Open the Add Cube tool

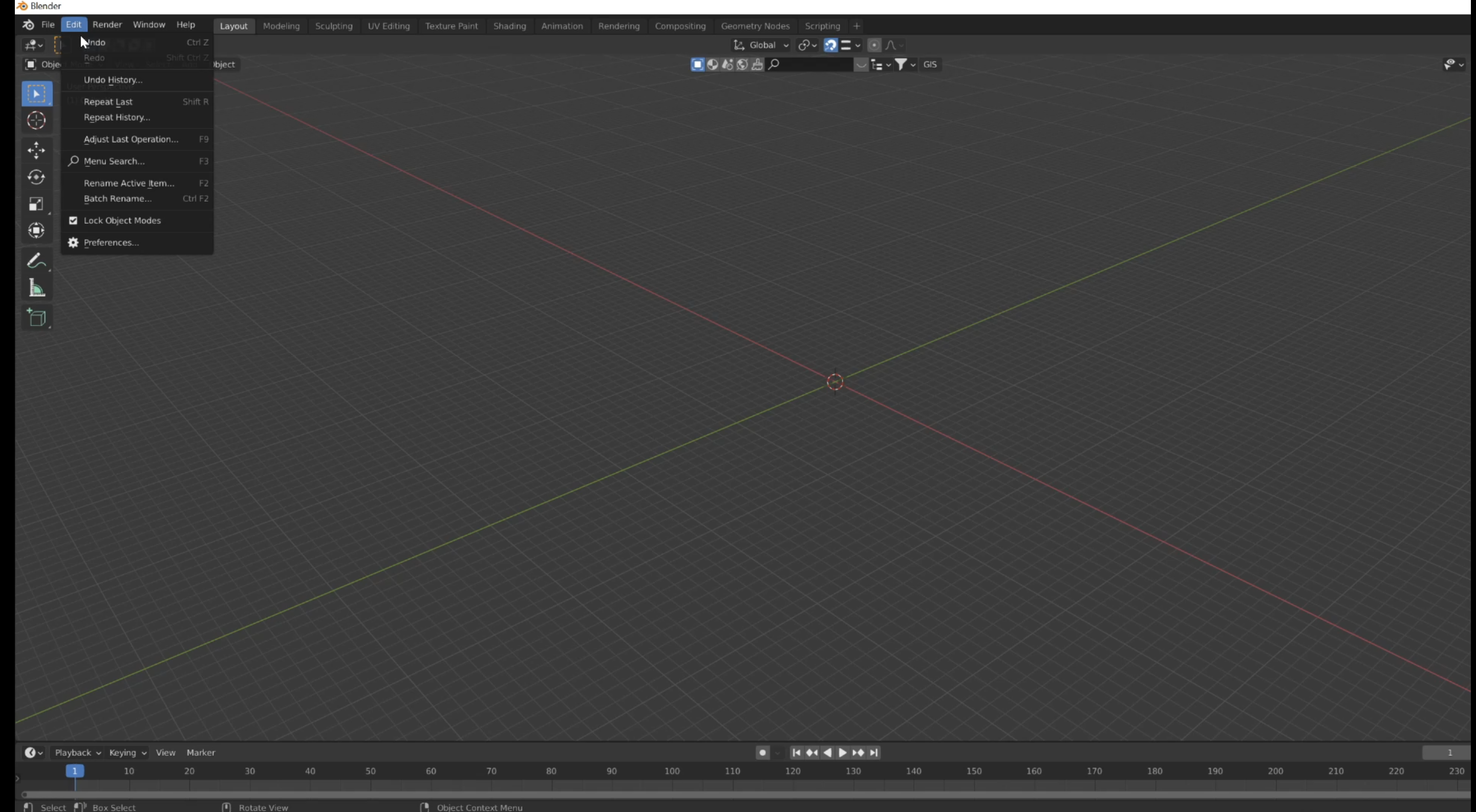point(36,317)
